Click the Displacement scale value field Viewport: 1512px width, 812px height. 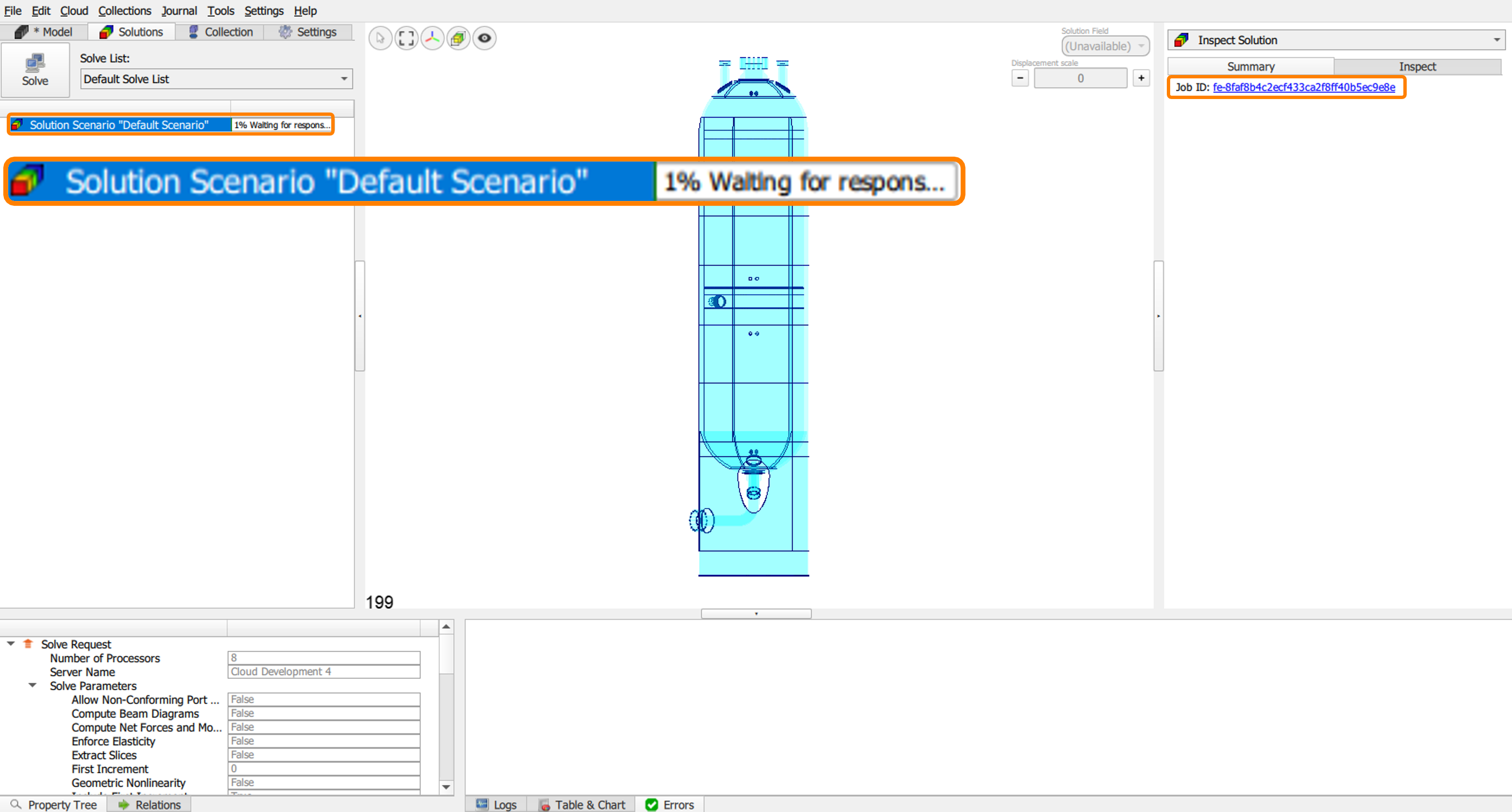click(1080, 78)
